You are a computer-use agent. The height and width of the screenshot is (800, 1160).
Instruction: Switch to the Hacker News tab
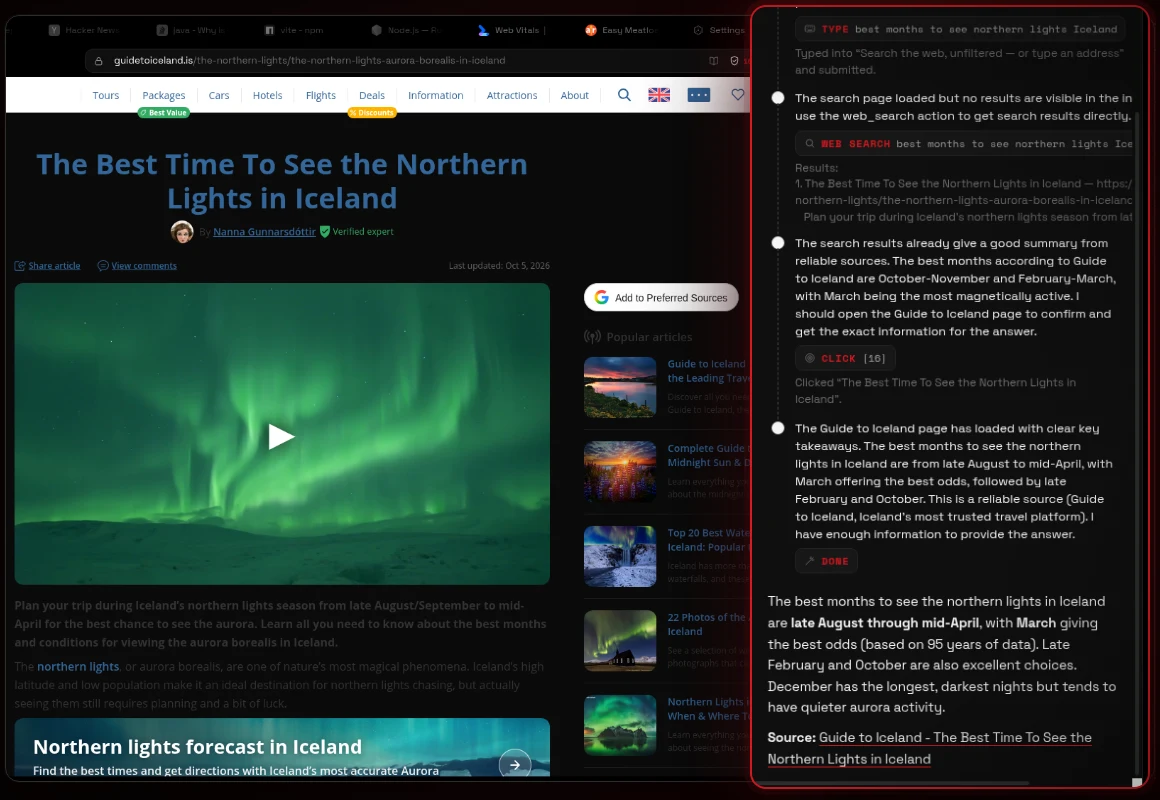coord(84,30)
